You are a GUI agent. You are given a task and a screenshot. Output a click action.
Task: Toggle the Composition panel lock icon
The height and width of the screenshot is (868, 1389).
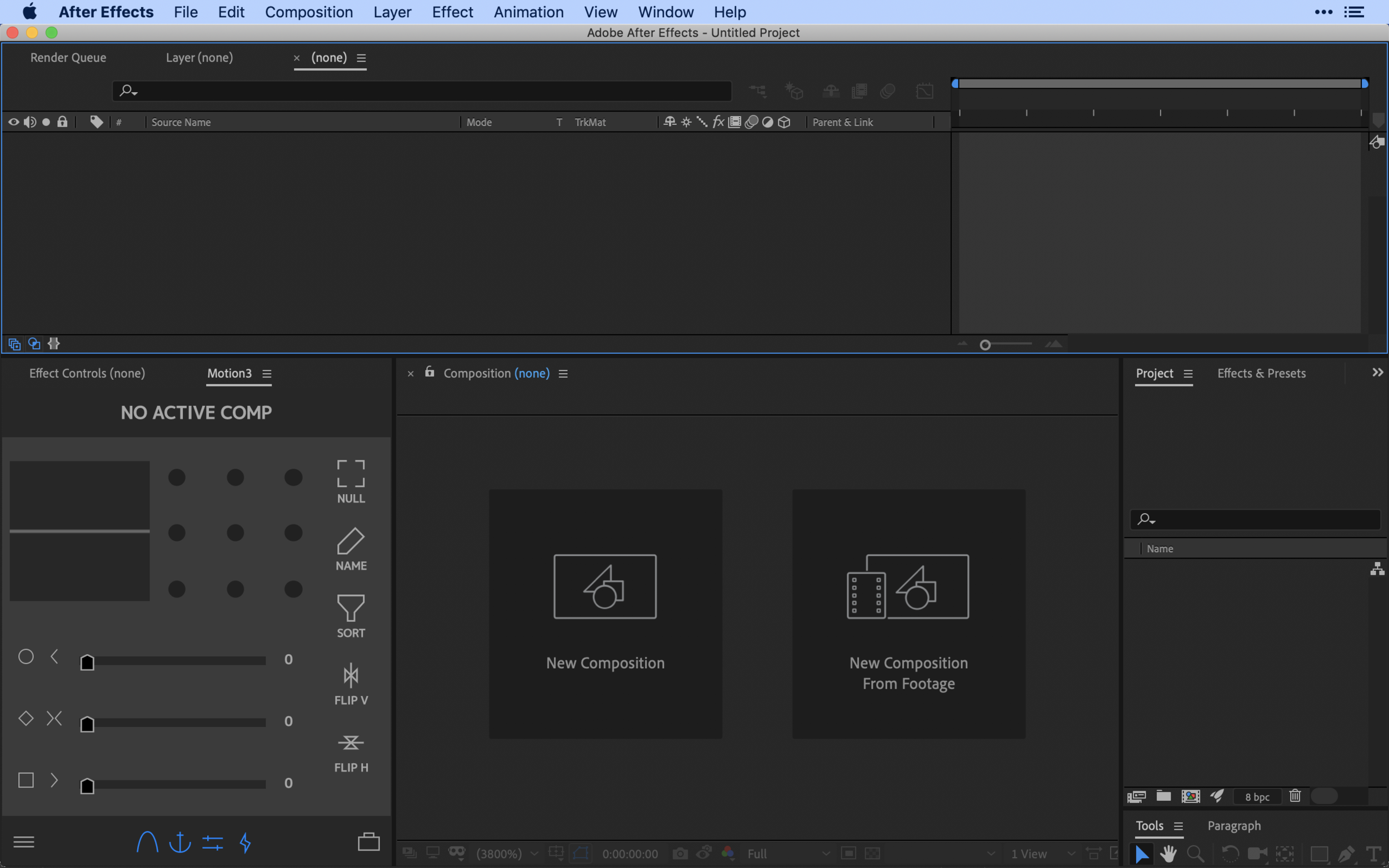(429, 372)
